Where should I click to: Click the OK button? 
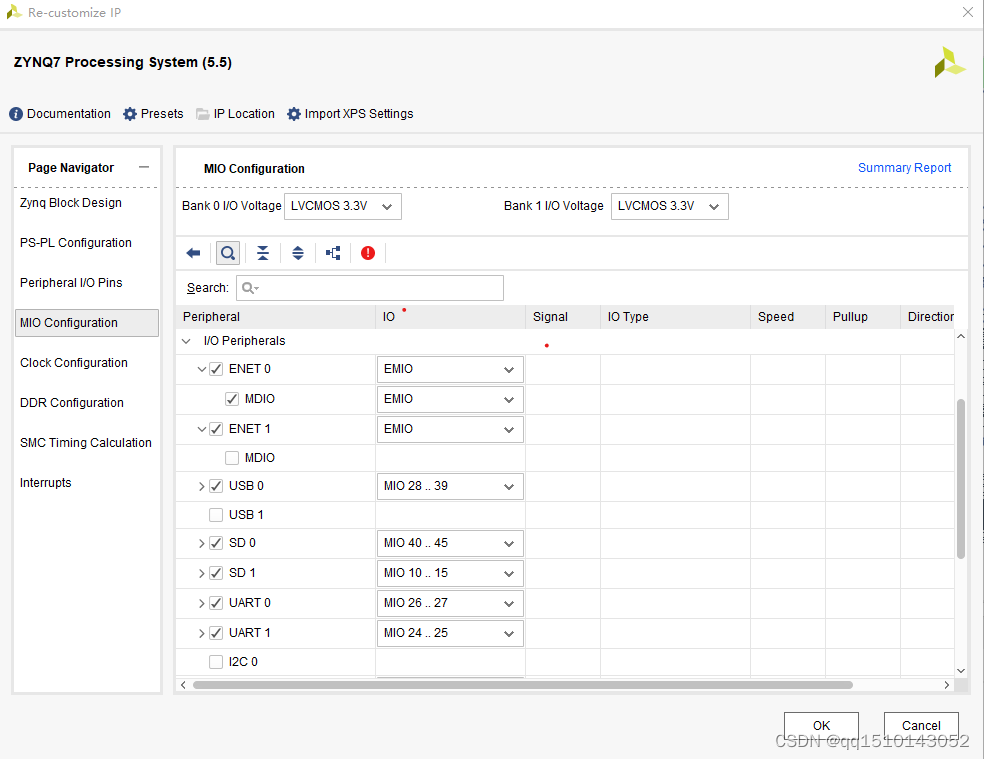coord(821,725)
